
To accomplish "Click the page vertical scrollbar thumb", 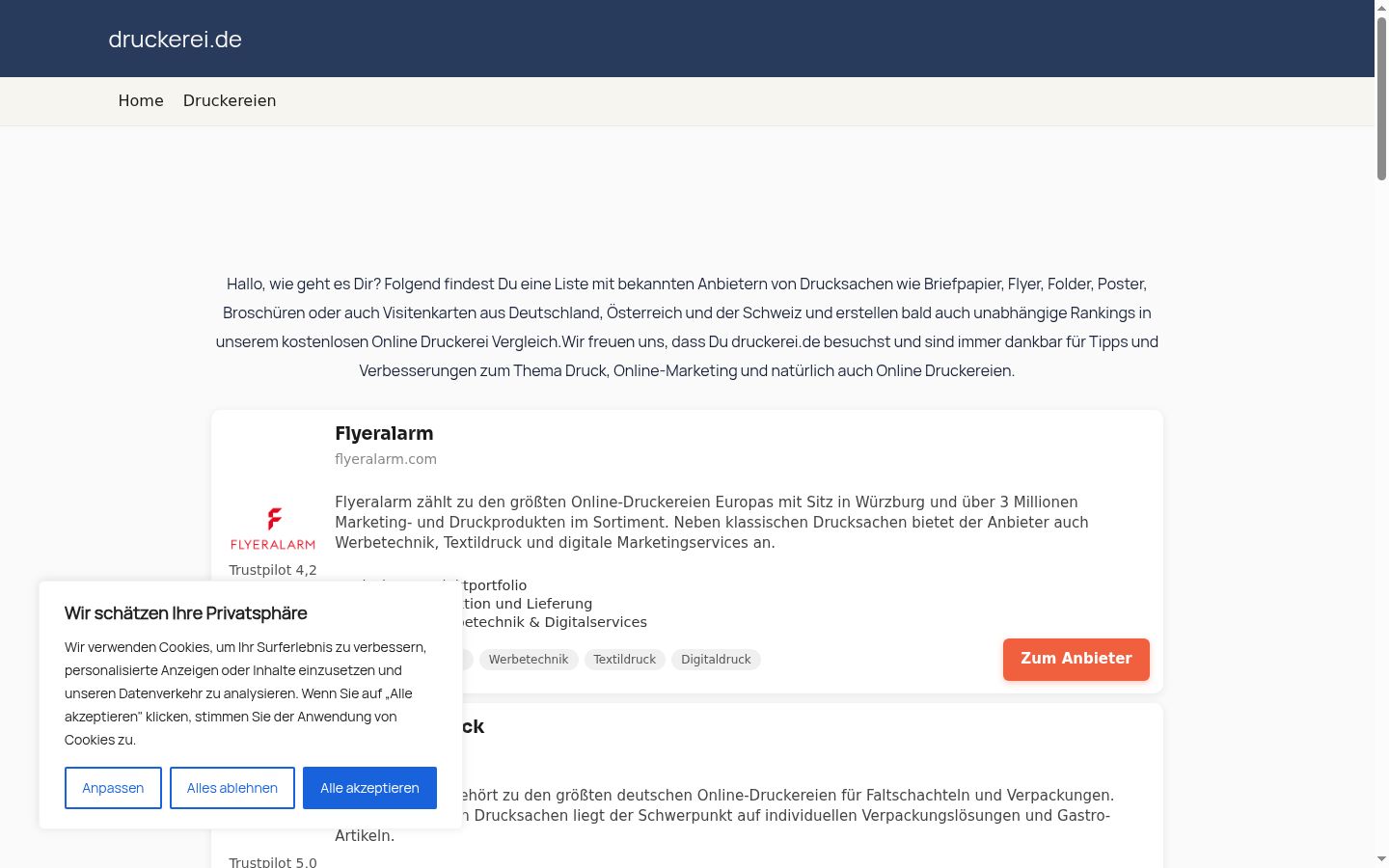I will (1381, 98).
